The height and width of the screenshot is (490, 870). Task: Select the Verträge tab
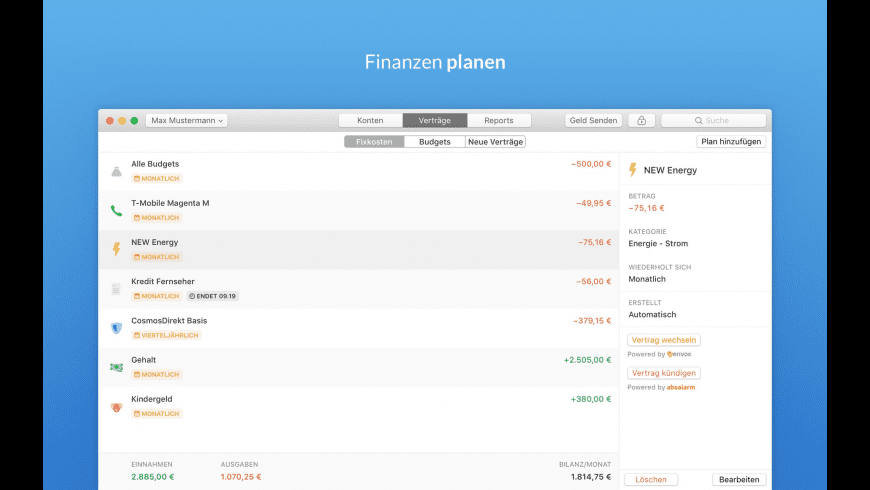click(434, 120)
